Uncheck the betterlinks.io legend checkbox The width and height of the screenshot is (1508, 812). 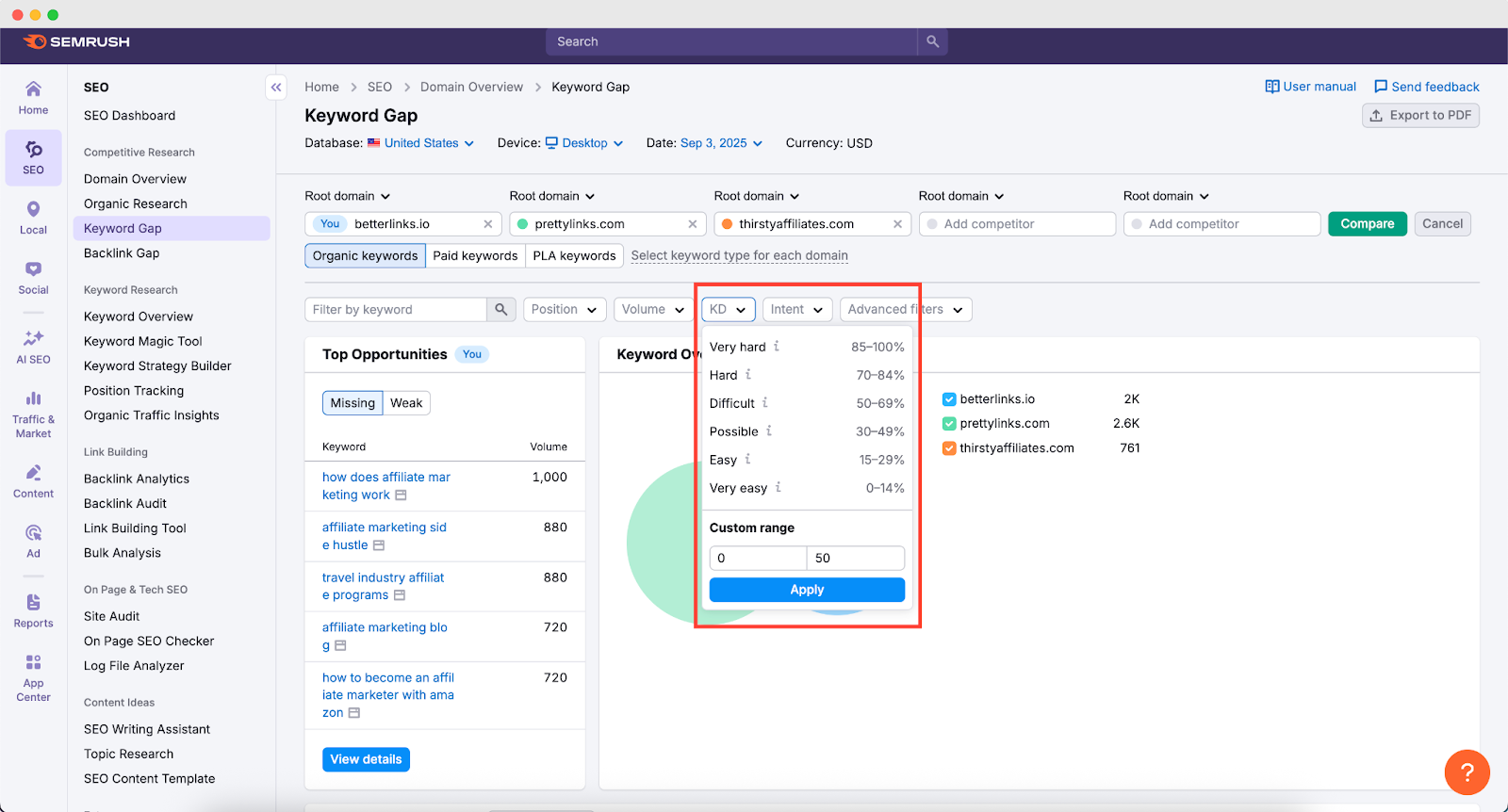pyautogui.click(x=949, y=399)
